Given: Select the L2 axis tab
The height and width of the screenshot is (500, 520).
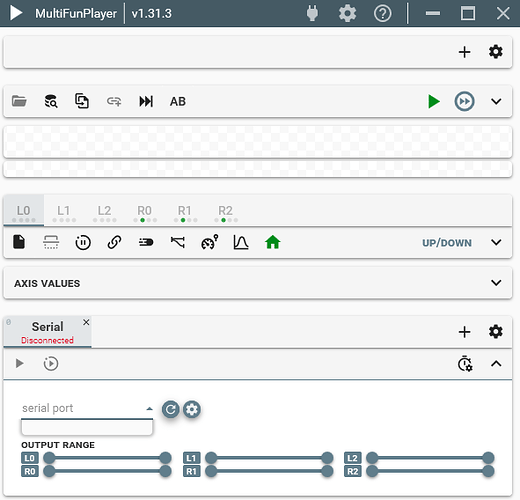Looking at the screenshot, I should (x=104, y=211).
